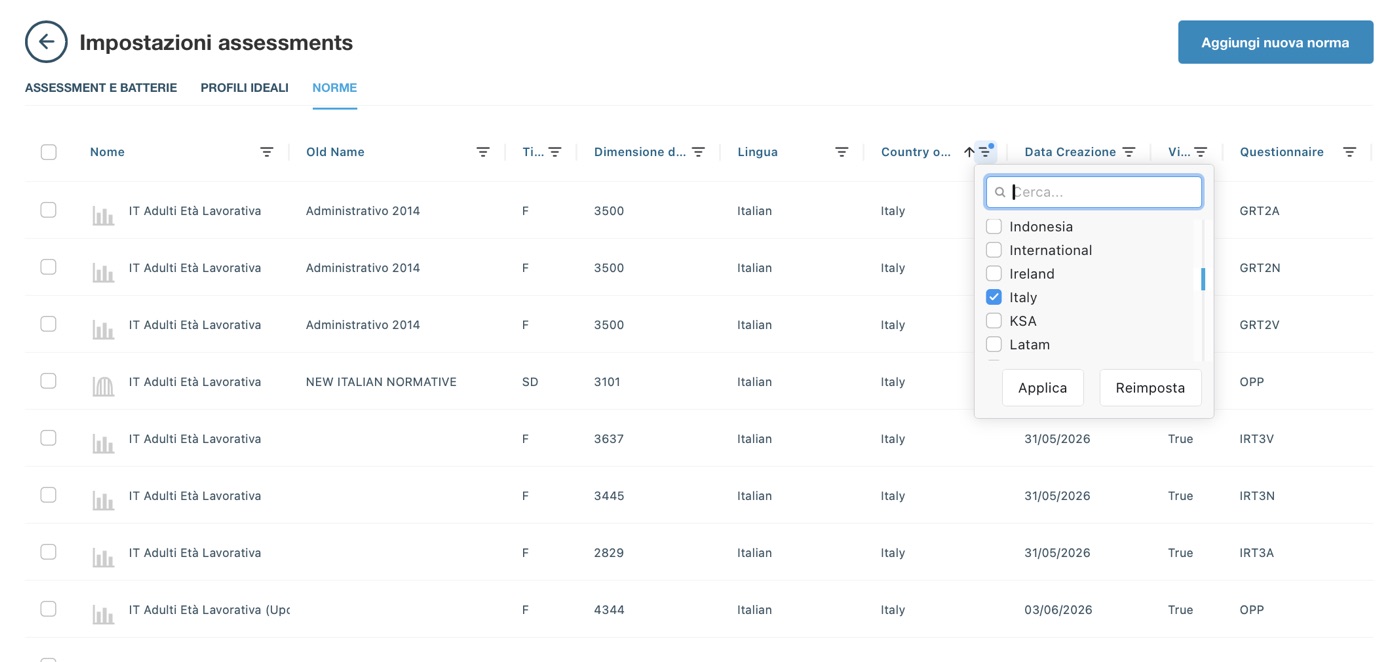Viewport: 1400px width, 662px height.
Task: Click distribution icon of NEW ITALIAN NORMATIVE row
Action: pos(103,386)
